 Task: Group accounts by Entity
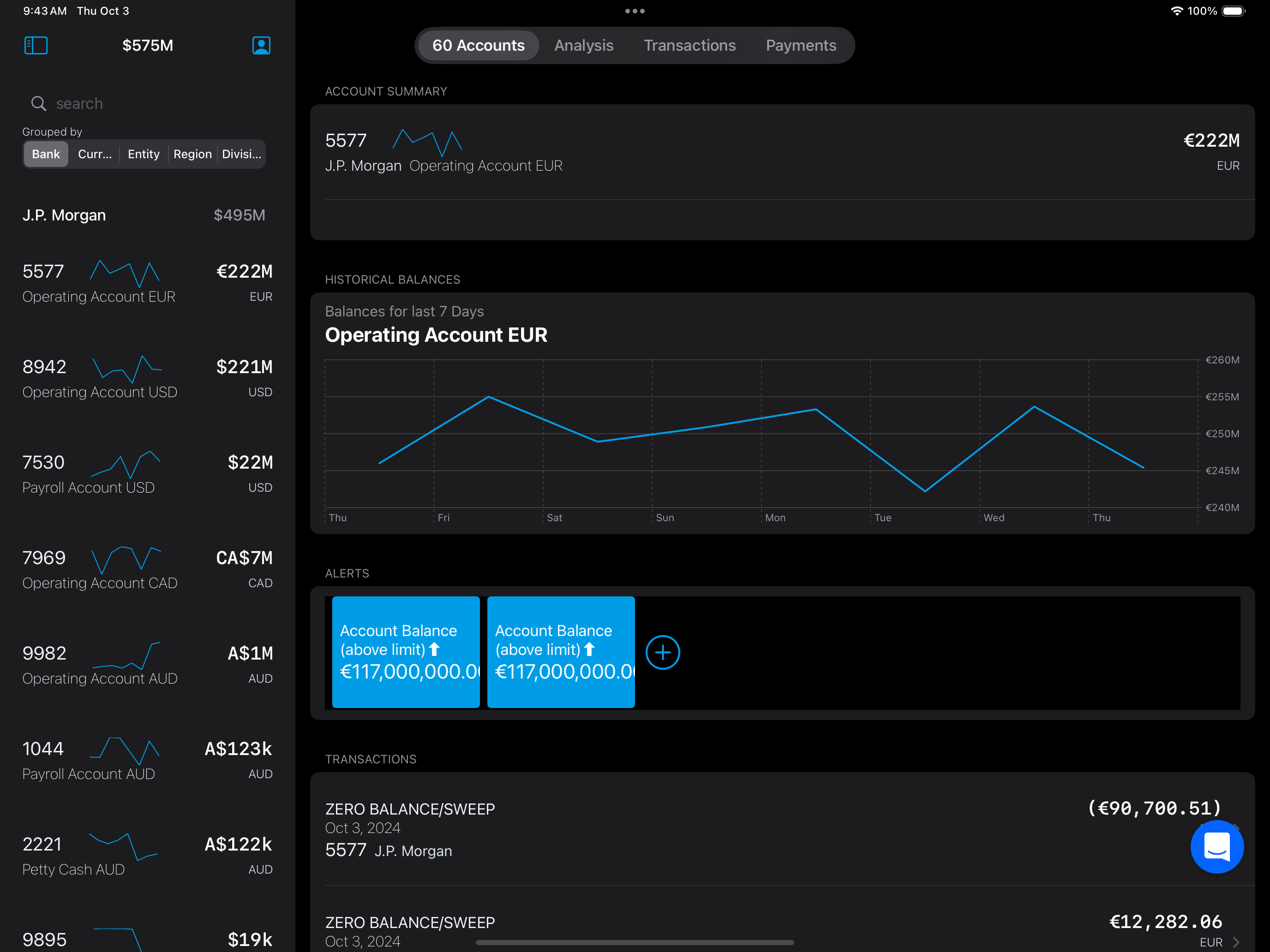pyautogui.click(x=144, y=154)
